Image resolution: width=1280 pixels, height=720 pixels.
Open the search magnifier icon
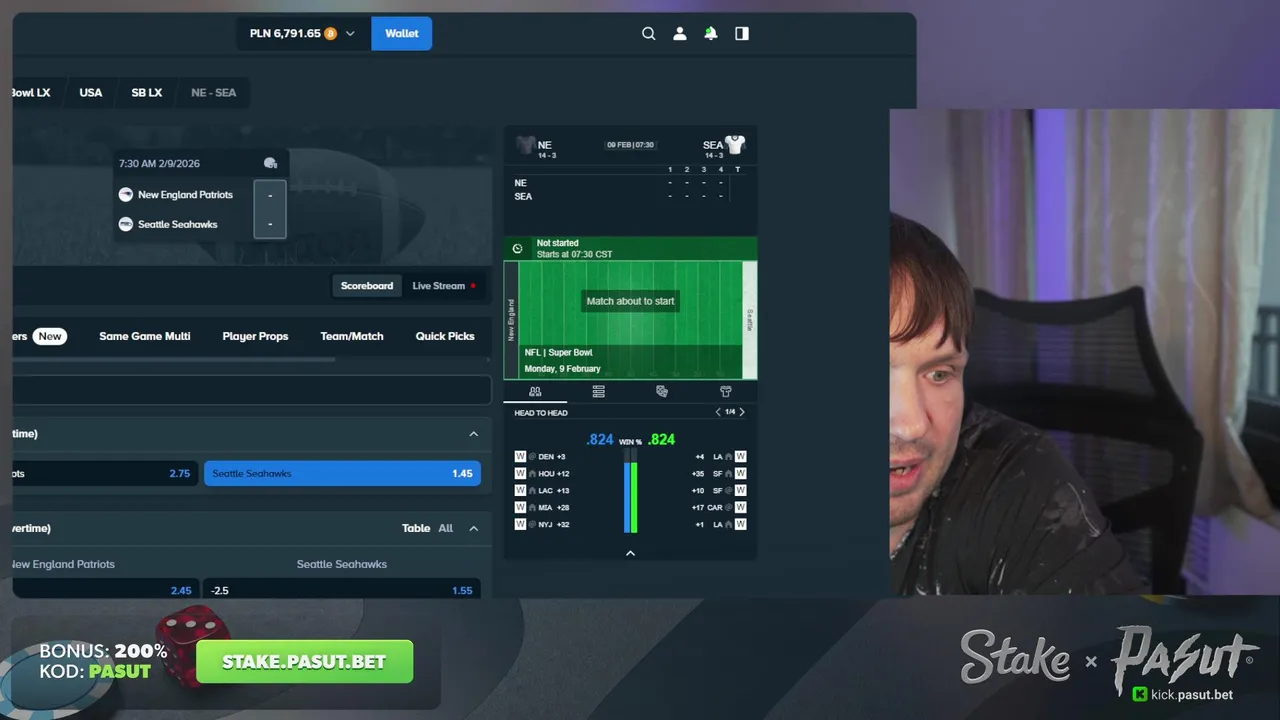648,33
